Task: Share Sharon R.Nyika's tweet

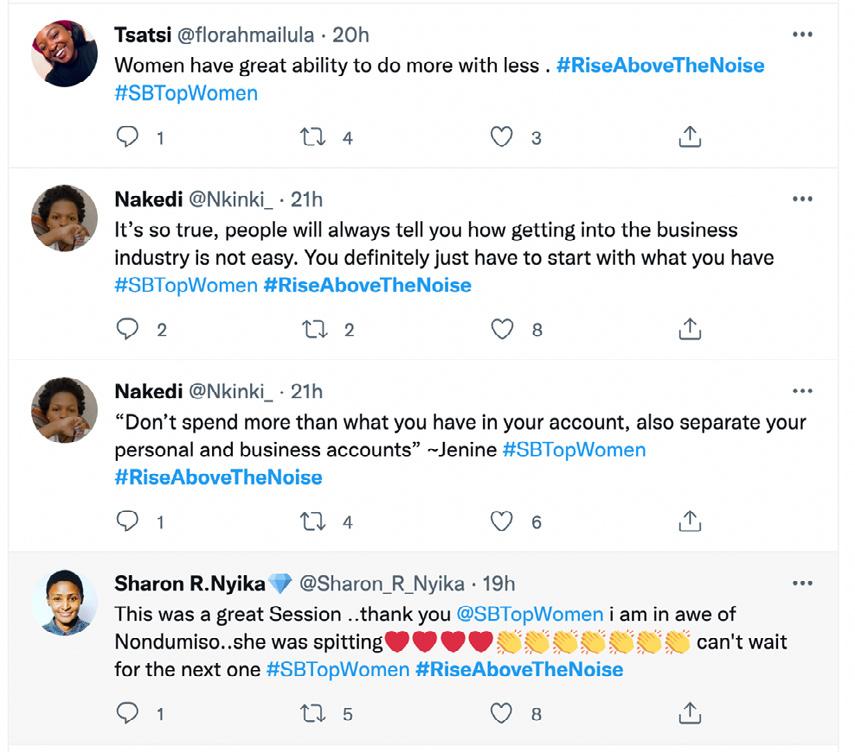Action: point(689,713)
